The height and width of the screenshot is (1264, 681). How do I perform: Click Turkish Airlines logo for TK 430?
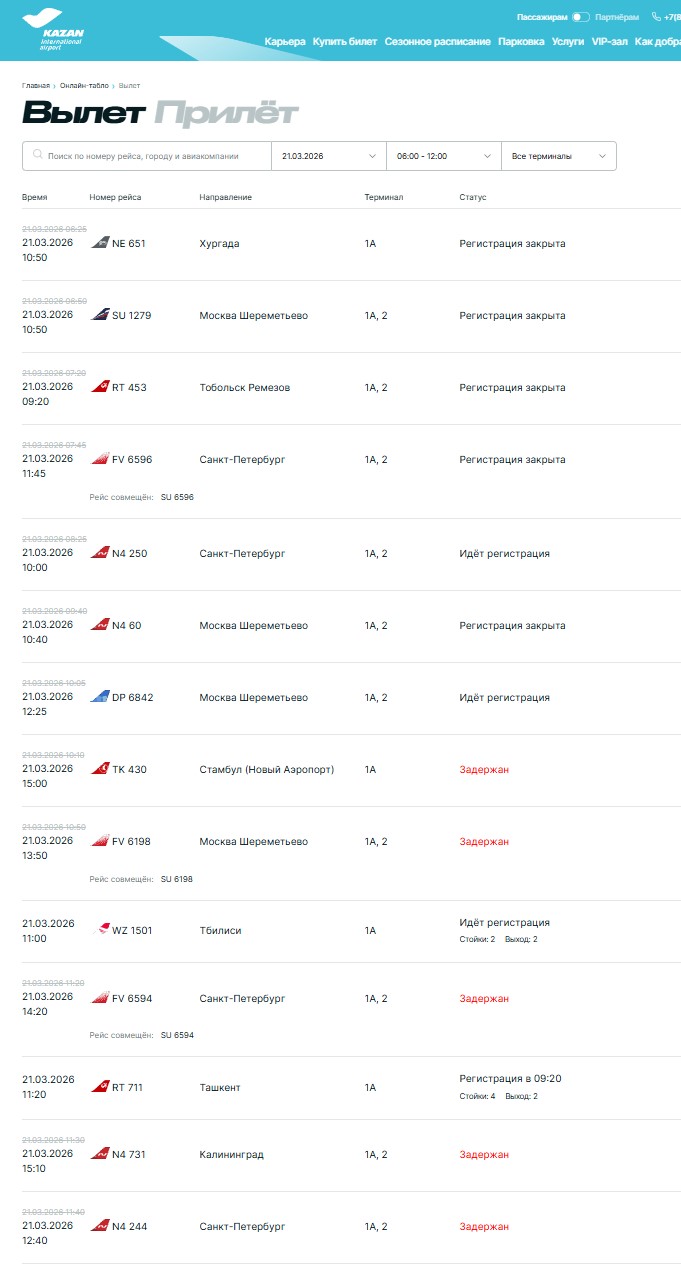click(x=99, y=769)
